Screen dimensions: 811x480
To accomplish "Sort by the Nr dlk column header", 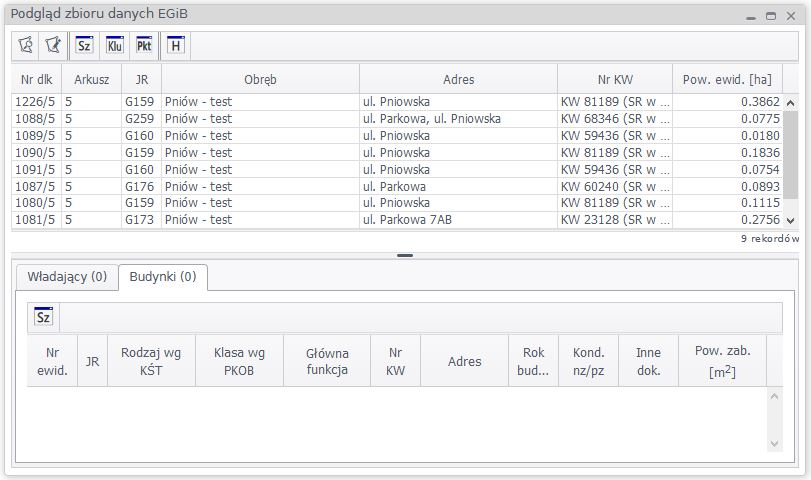I will (x=36, y=79).
